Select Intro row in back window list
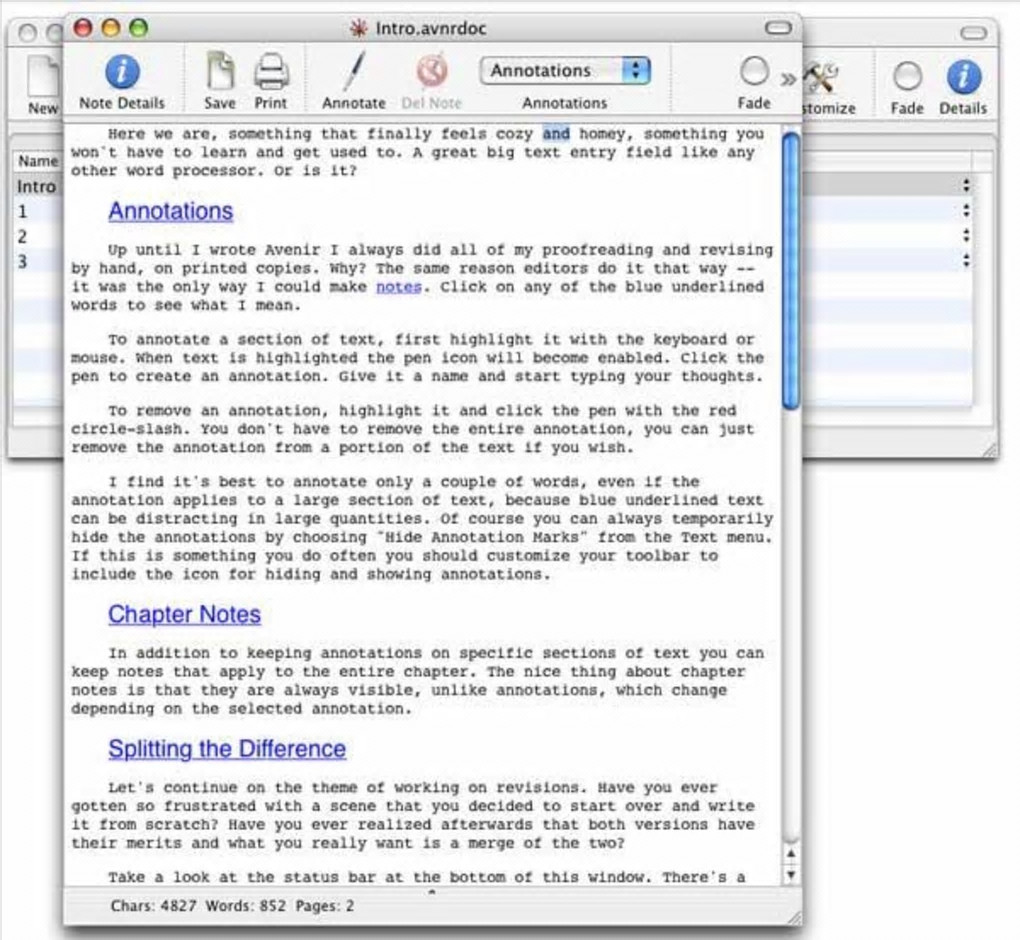 click(x=37, y=187)
